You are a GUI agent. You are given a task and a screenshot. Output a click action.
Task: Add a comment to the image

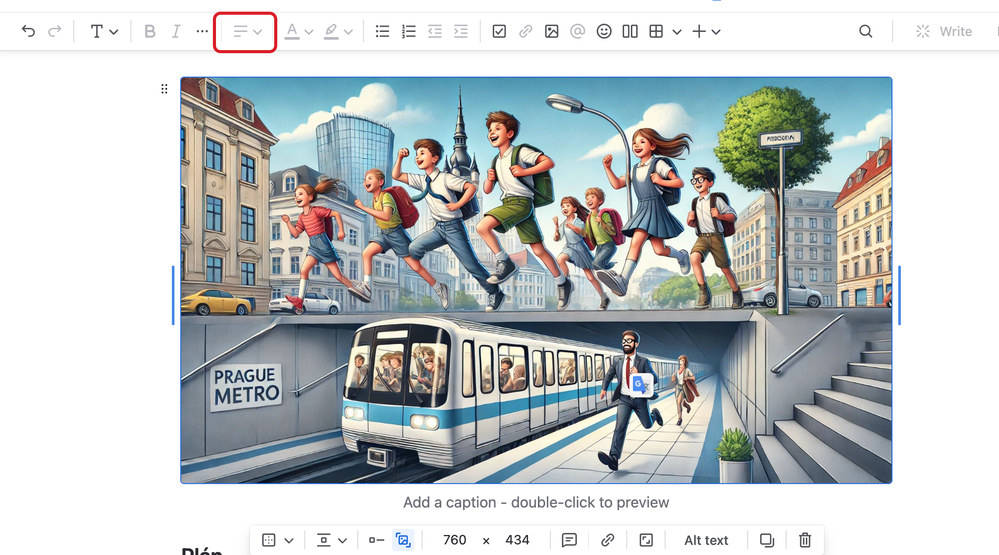click(x=569, y=540)
